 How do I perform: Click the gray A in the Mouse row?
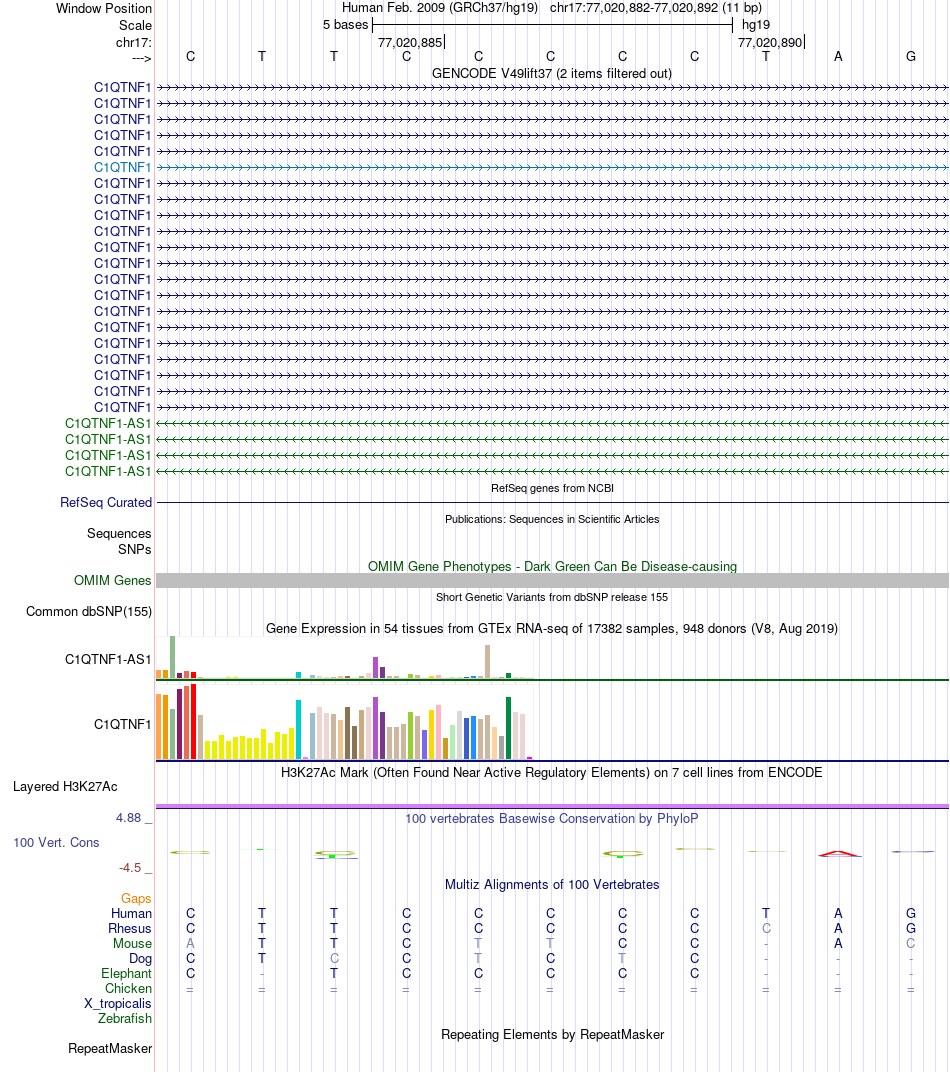pyautogui.click(x=190, y=943)
